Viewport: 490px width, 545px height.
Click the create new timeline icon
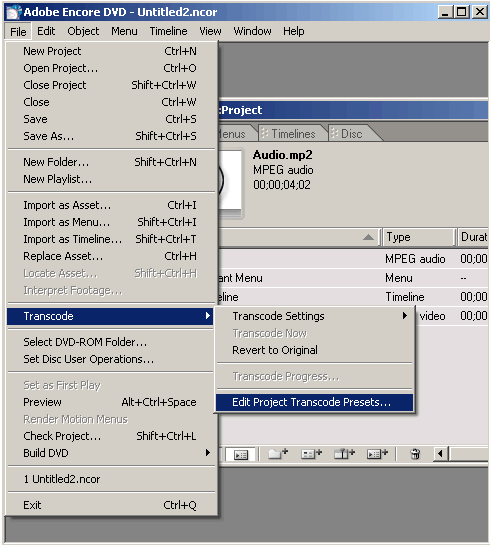click(x=344, y=454)
